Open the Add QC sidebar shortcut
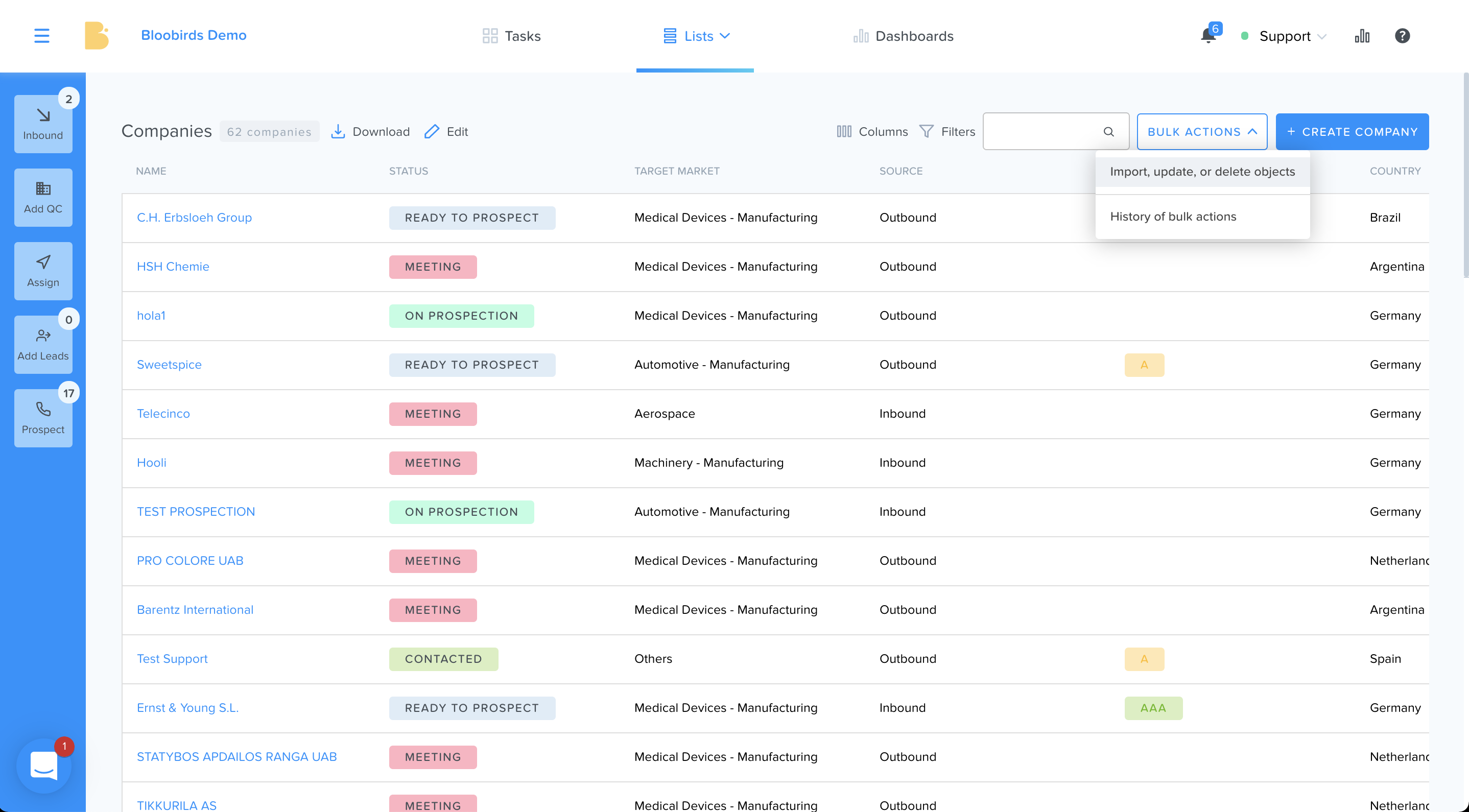 point(43,197)
